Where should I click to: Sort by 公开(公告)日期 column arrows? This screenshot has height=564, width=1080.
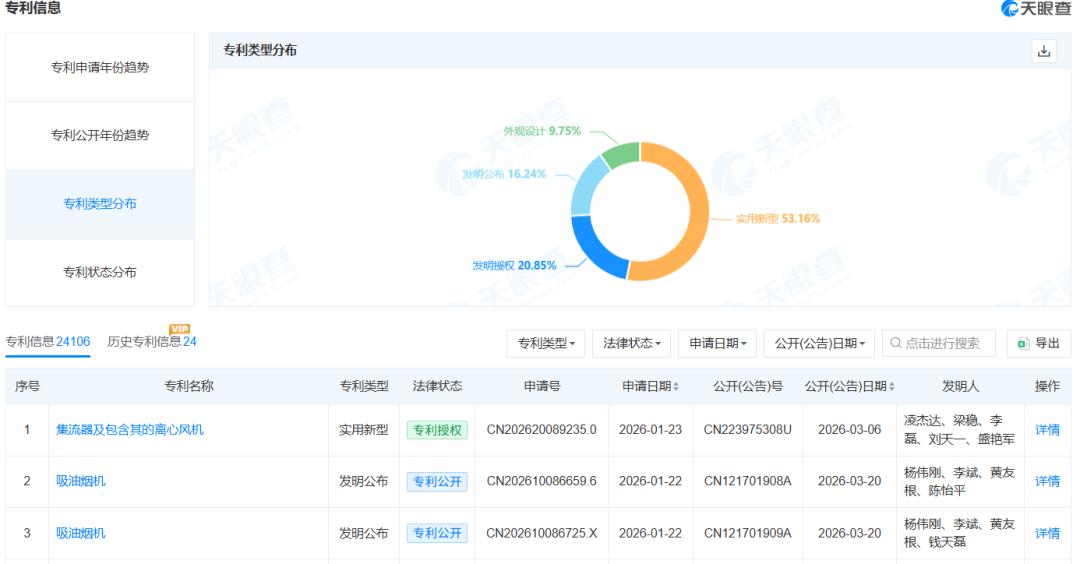892,387
